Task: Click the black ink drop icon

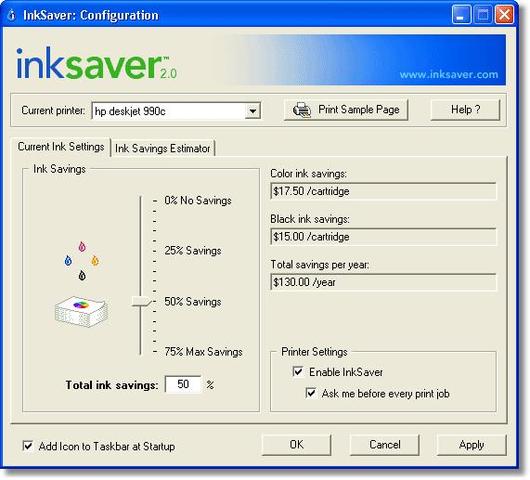Action: point(82,275)
